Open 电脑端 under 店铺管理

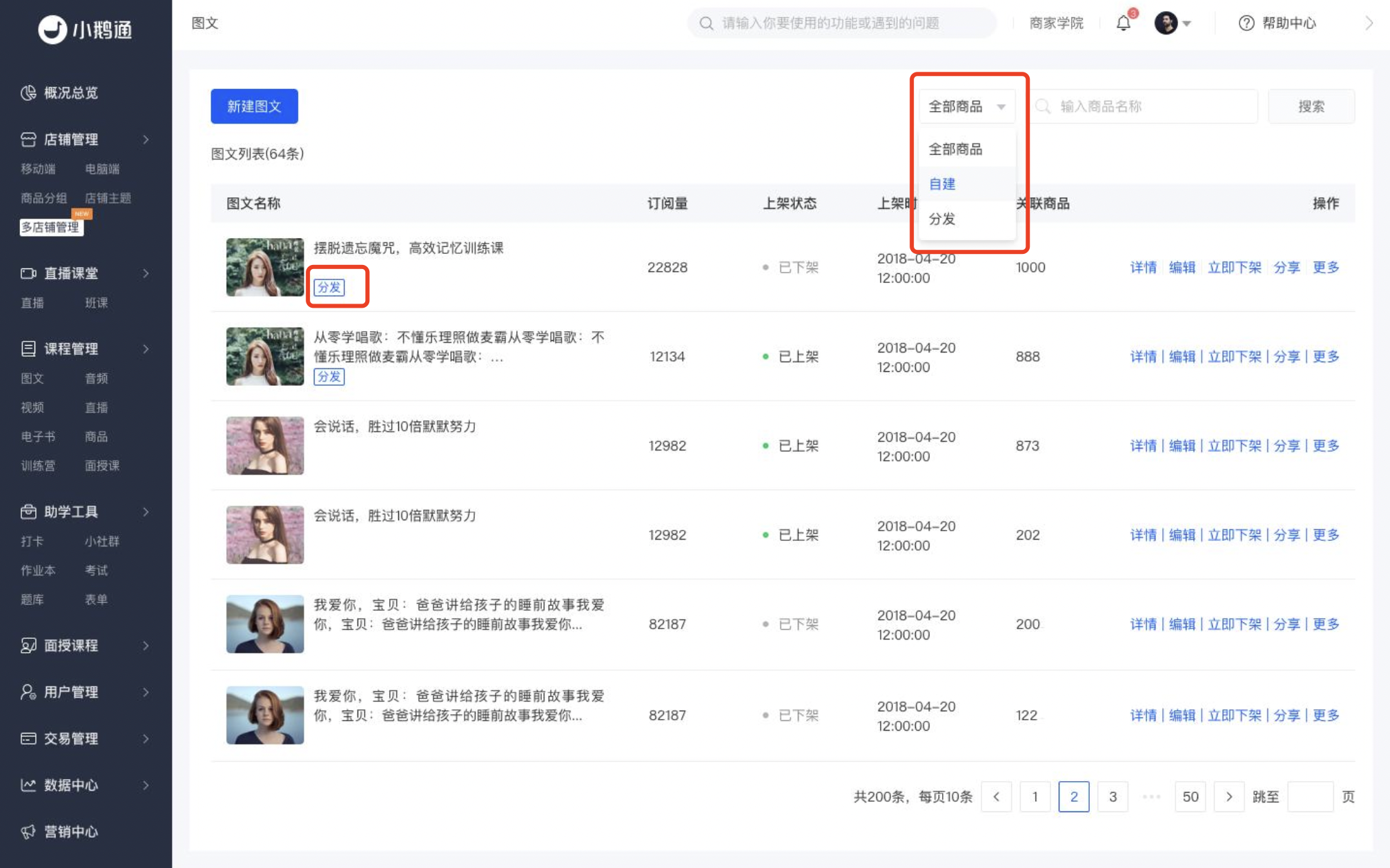tap(102, 169)
